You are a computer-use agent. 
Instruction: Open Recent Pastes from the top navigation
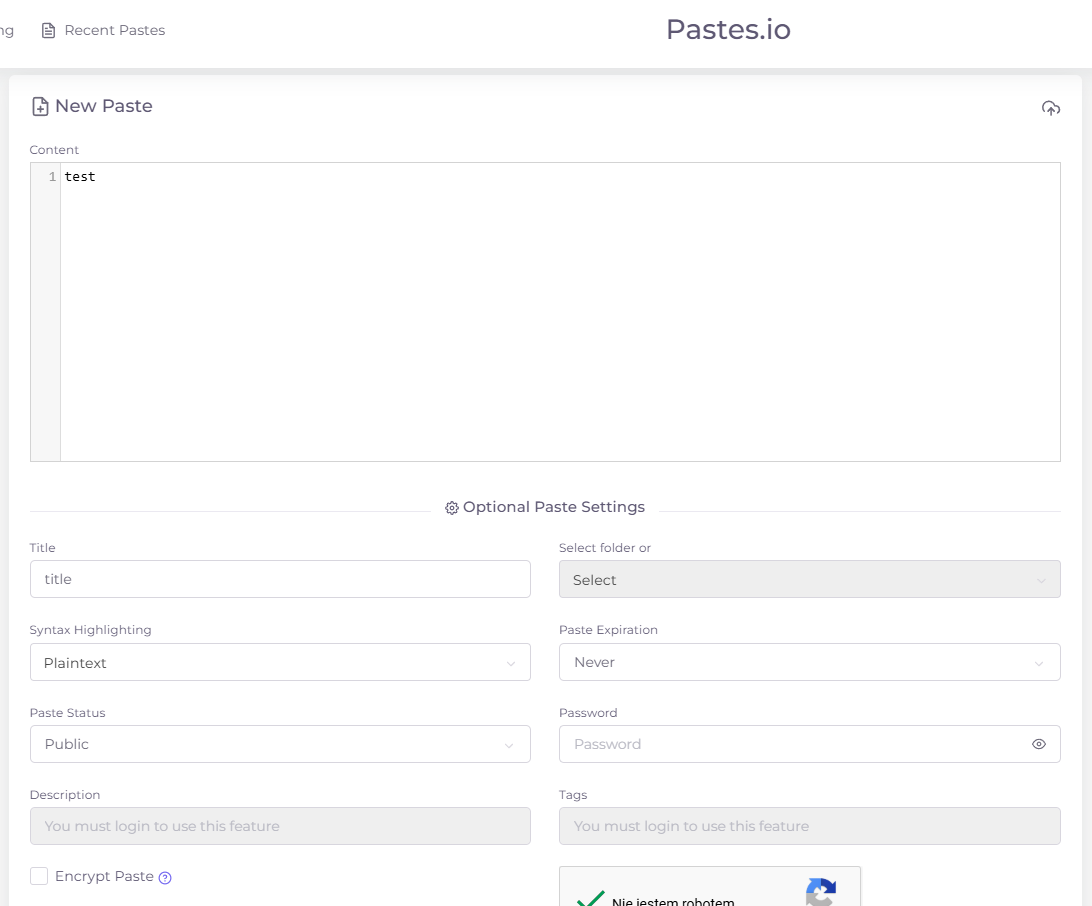(x=104, y=31)
